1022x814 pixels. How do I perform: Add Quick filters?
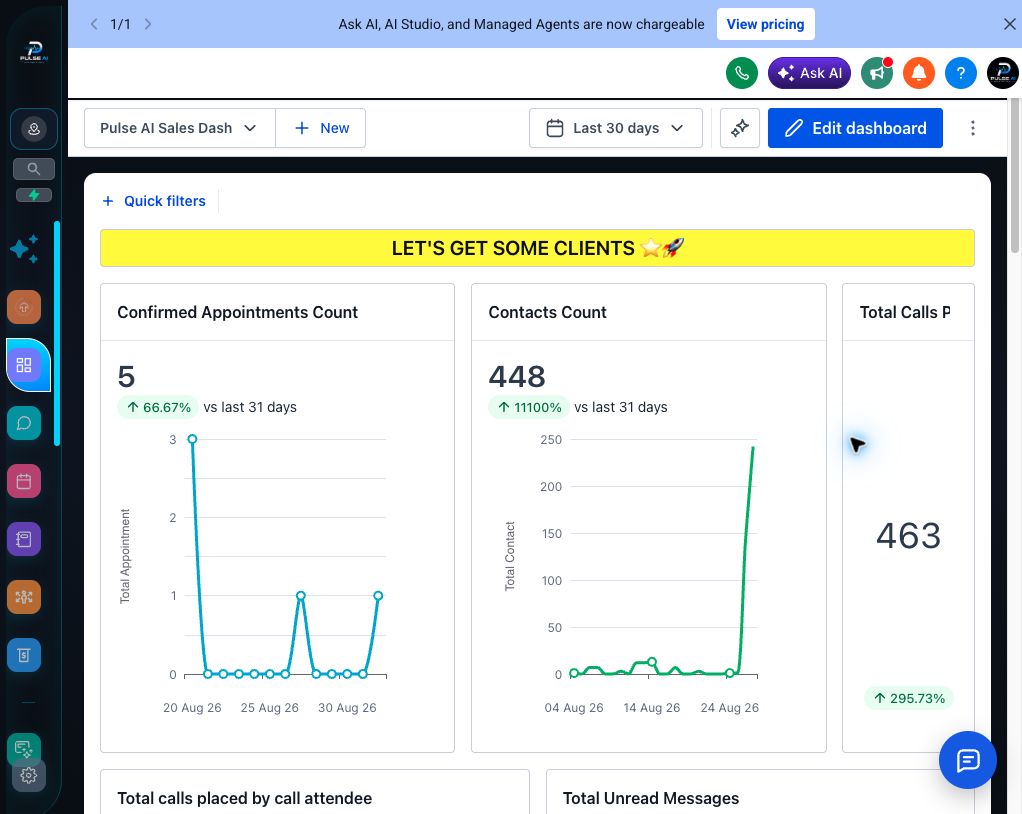154,201
